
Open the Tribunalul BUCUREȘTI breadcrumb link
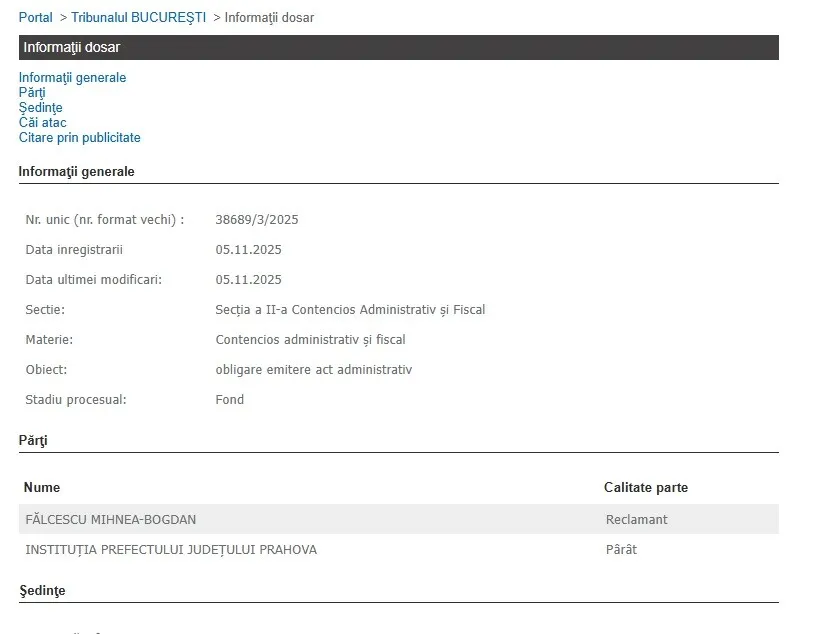tap(138, 18)
